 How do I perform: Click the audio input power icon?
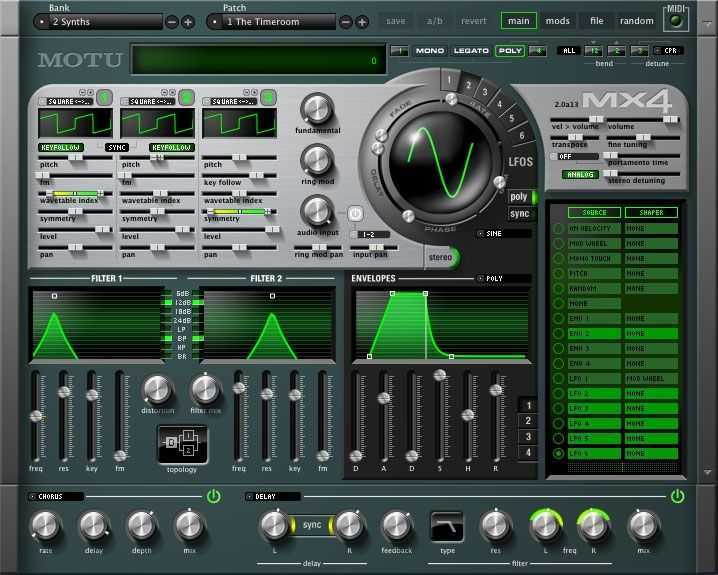(354, 213)
